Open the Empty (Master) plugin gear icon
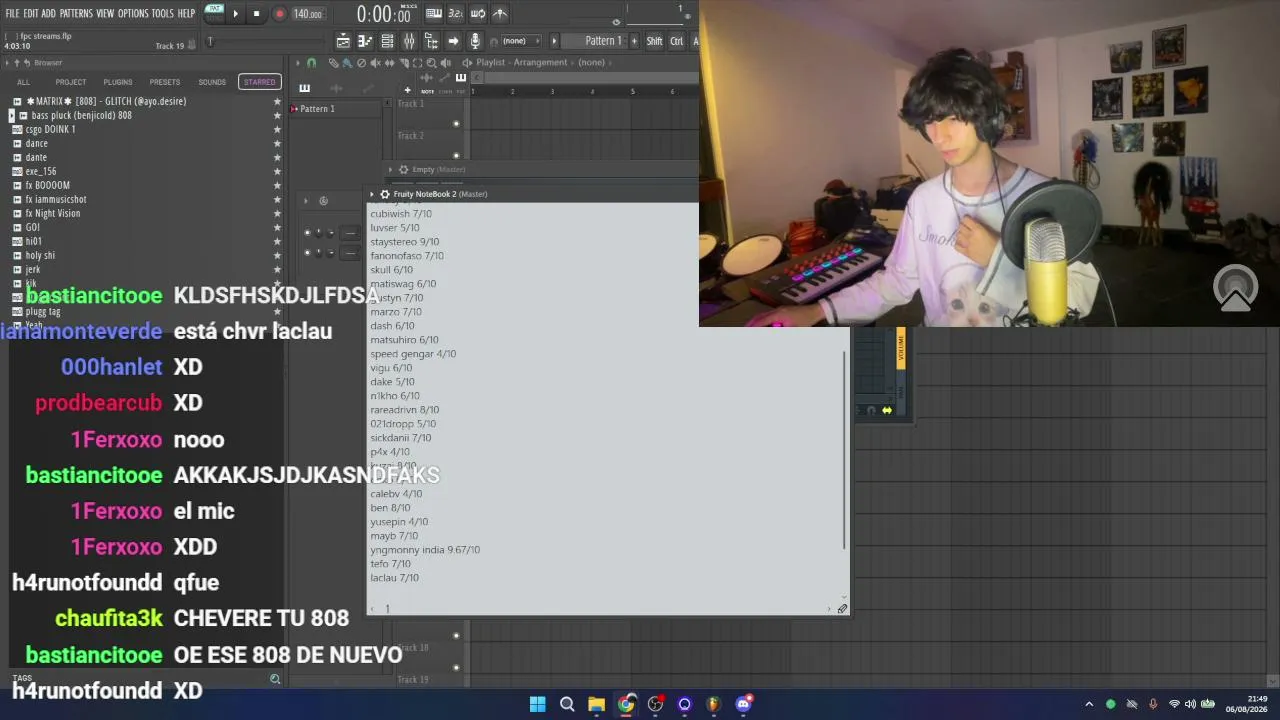The height and width of the screenshot is (720, 1280). [x=403, y=170]
